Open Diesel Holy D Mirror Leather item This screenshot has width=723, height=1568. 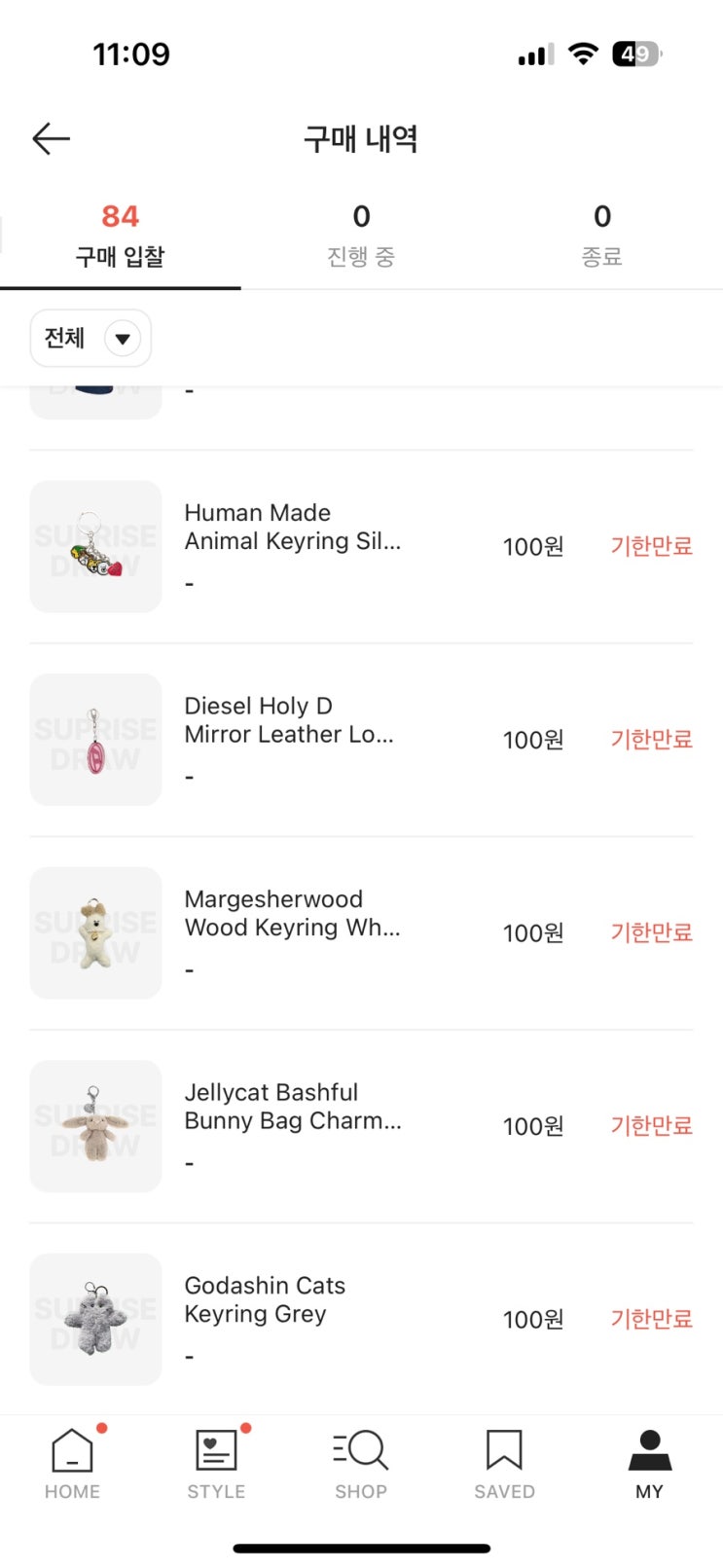289,720
